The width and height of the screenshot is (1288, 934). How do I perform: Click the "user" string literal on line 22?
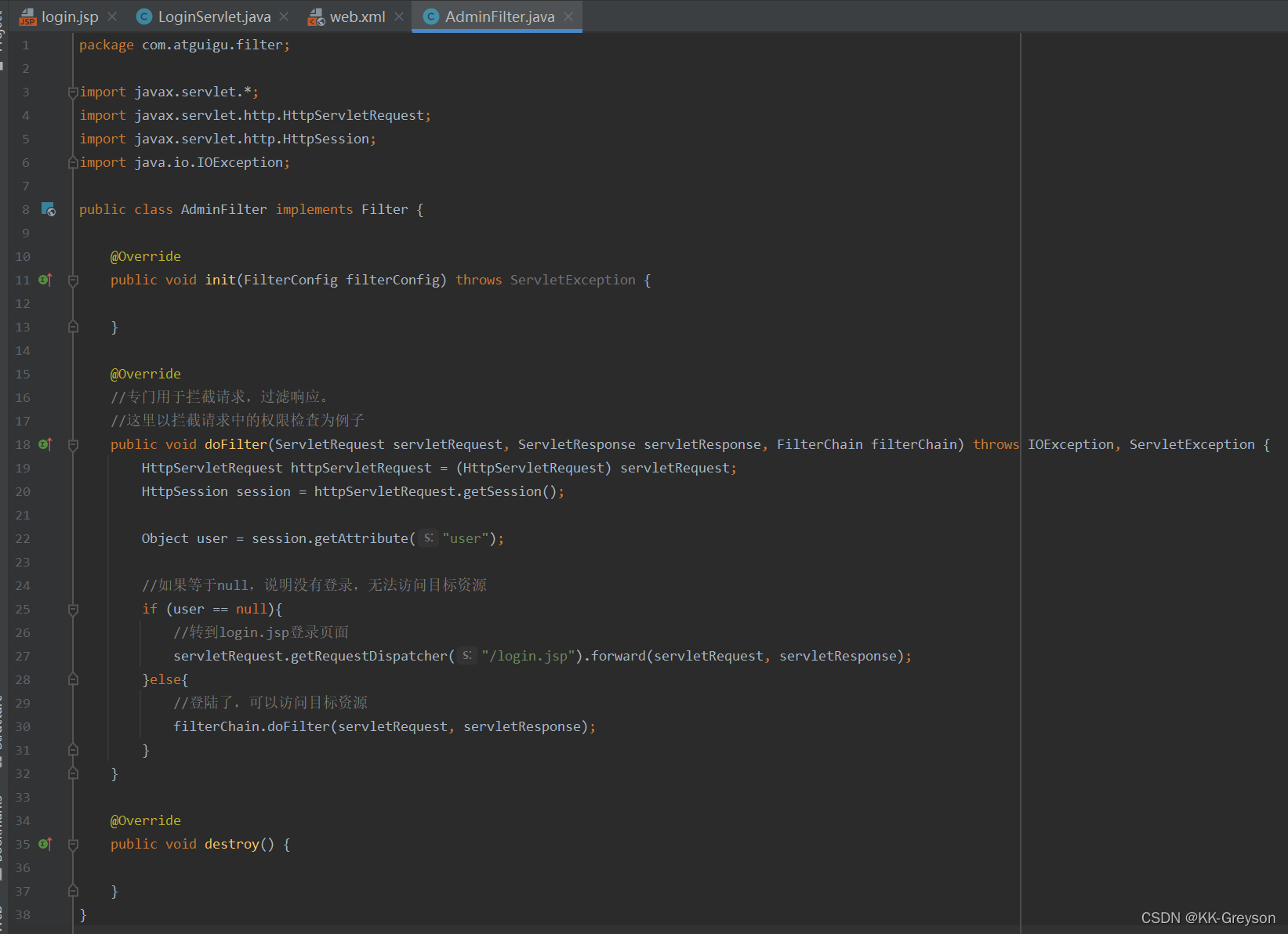tap(466, 538)
